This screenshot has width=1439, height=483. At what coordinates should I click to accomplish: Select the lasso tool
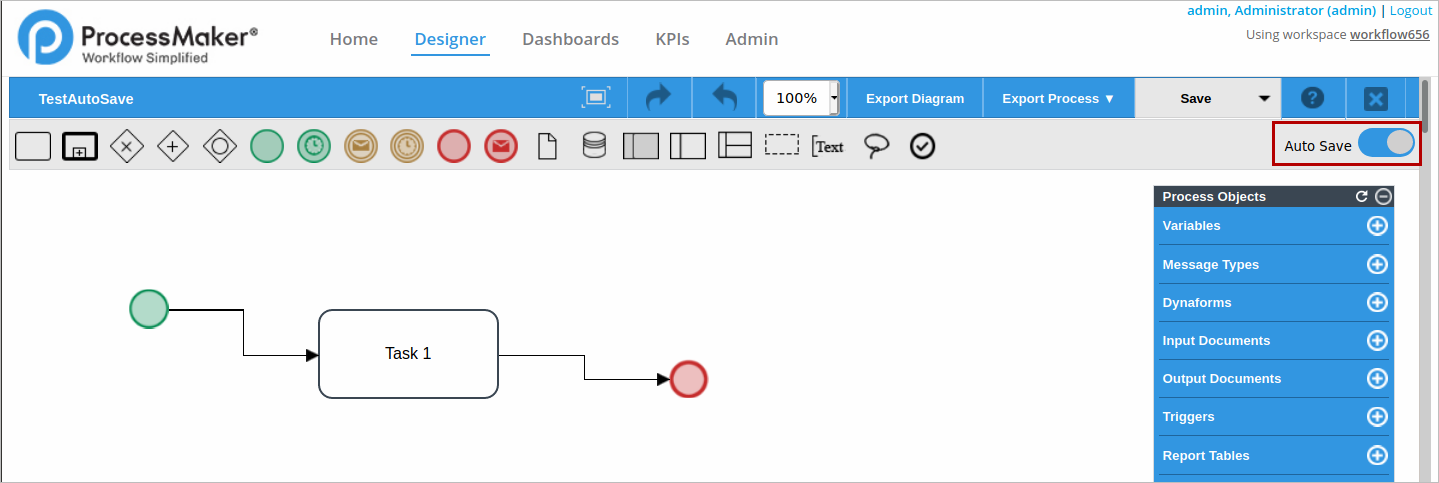876,146
